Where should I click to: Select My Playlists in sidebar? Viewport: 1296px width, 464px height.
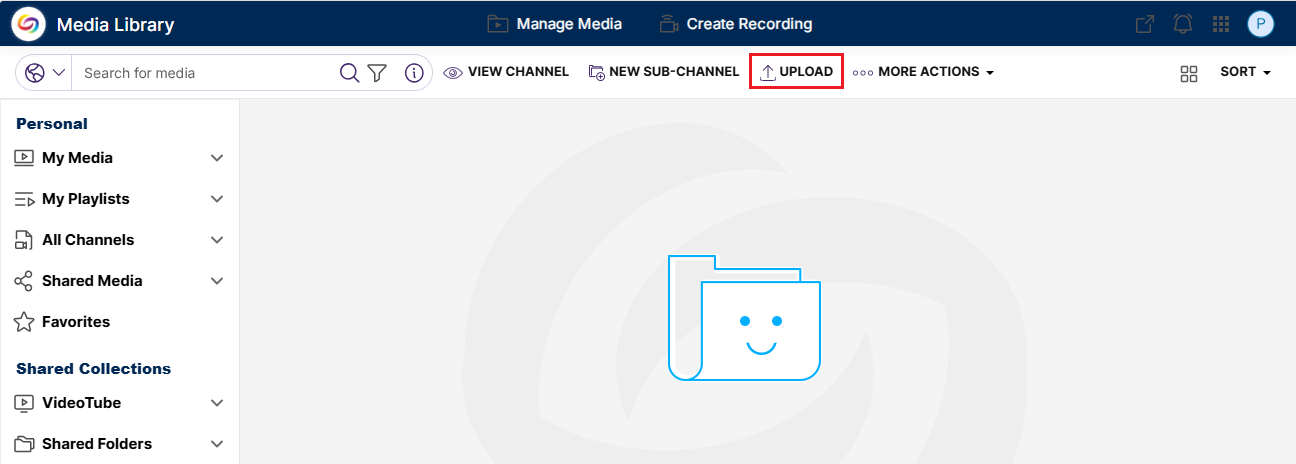pos(86,199)
